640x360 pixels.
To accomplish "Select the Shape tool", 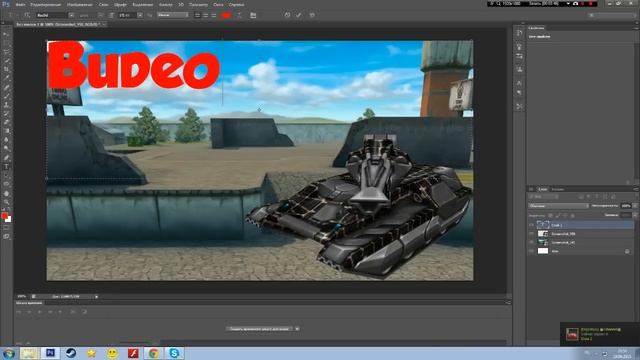I will click(x=7, y=184).
